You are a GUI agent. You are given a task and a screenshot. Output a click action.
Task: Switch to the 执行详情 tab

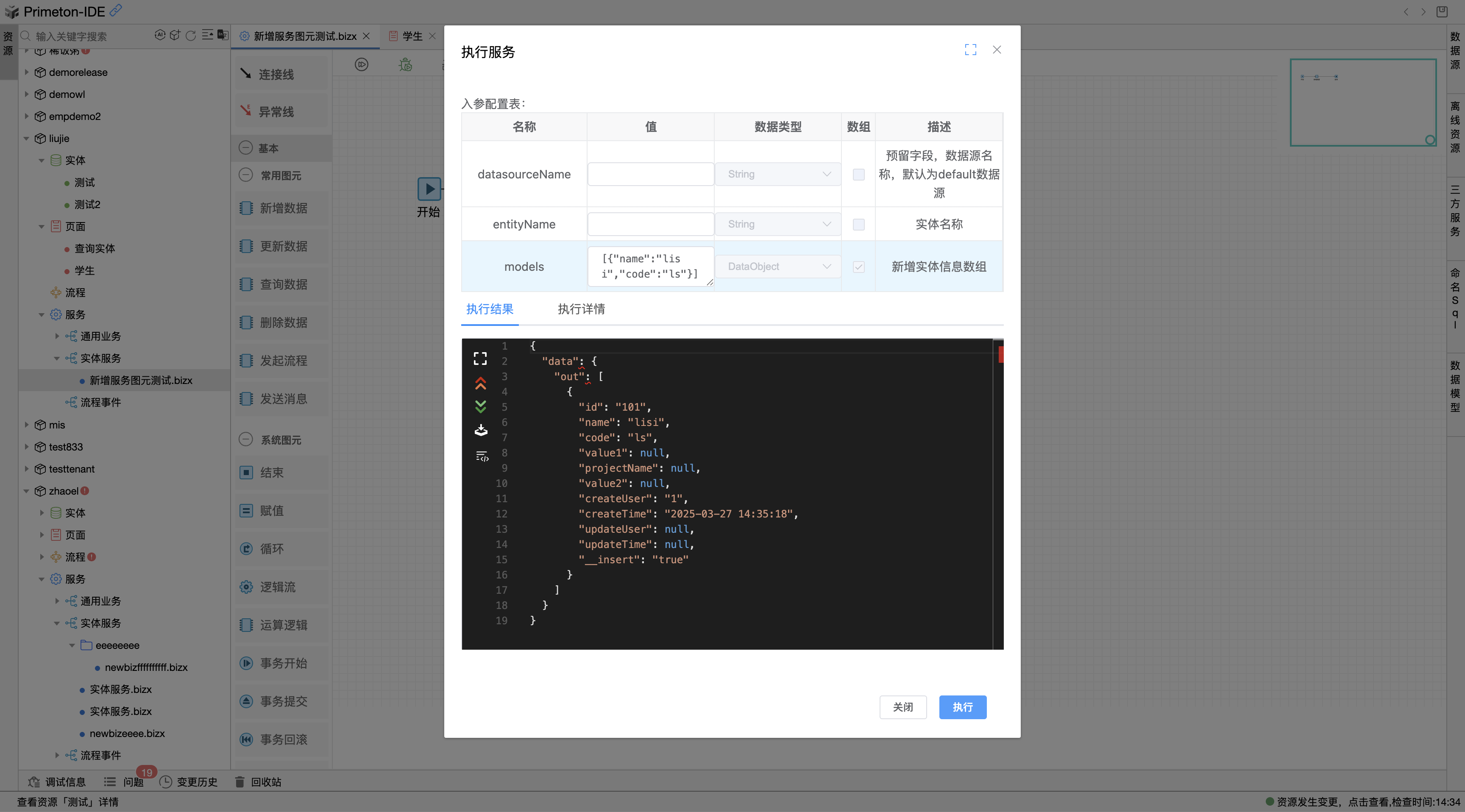coord(581,309)
